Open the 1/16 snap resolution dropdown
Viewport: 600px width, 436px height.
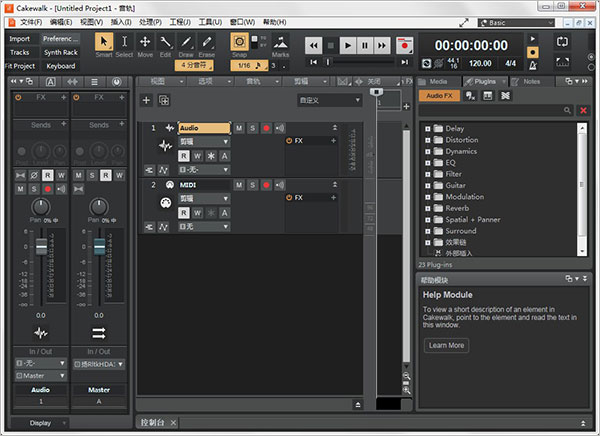(x=249, y=65)
